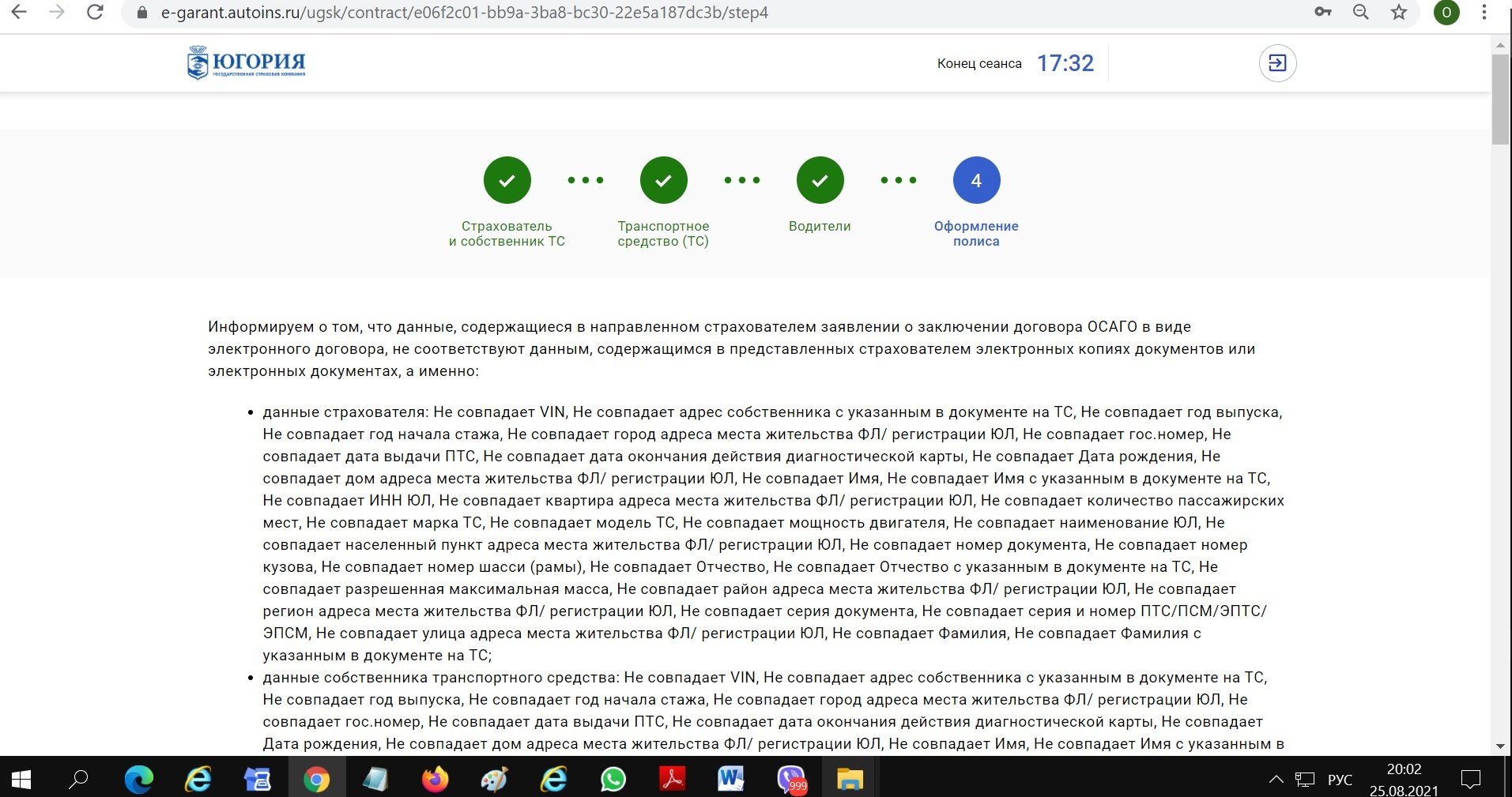This screenshot has height=797, width=1512.
Task: Click the session logout icon in header
Action: (x=1277, y=63)
